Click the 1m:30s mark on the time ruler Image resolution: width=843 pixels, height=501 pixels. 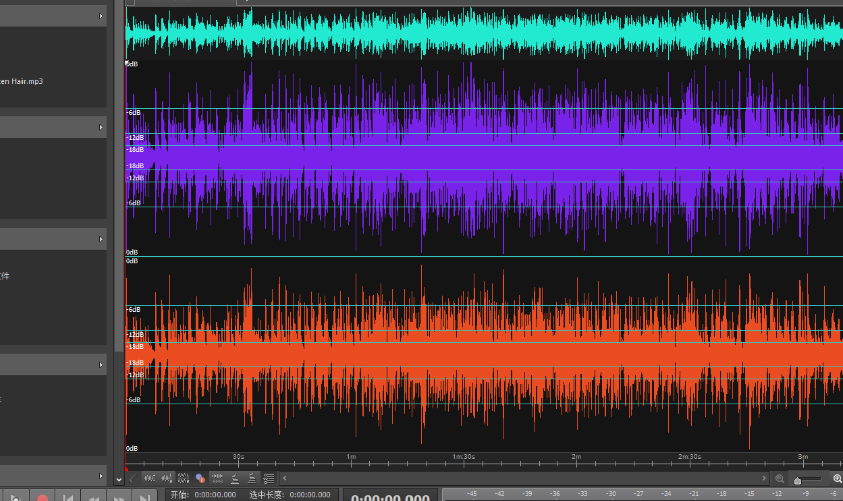(463, 456)
